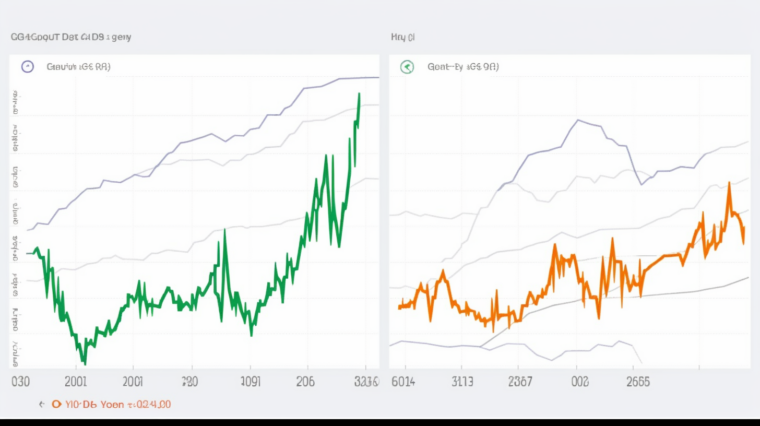This screenshot has width=760, height=426.
Task: Click the purple line peak in right chart
Action: [x=577, y=120]
